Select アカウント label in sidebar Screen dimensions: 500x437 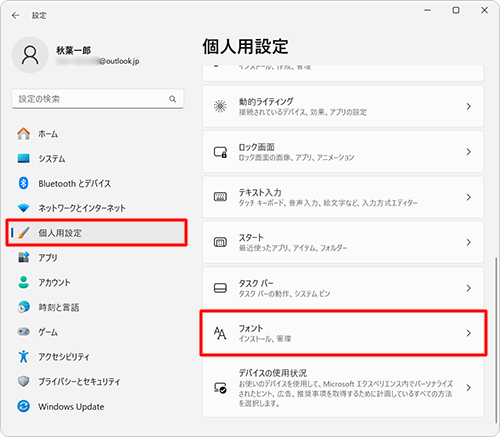coord(54,282)
